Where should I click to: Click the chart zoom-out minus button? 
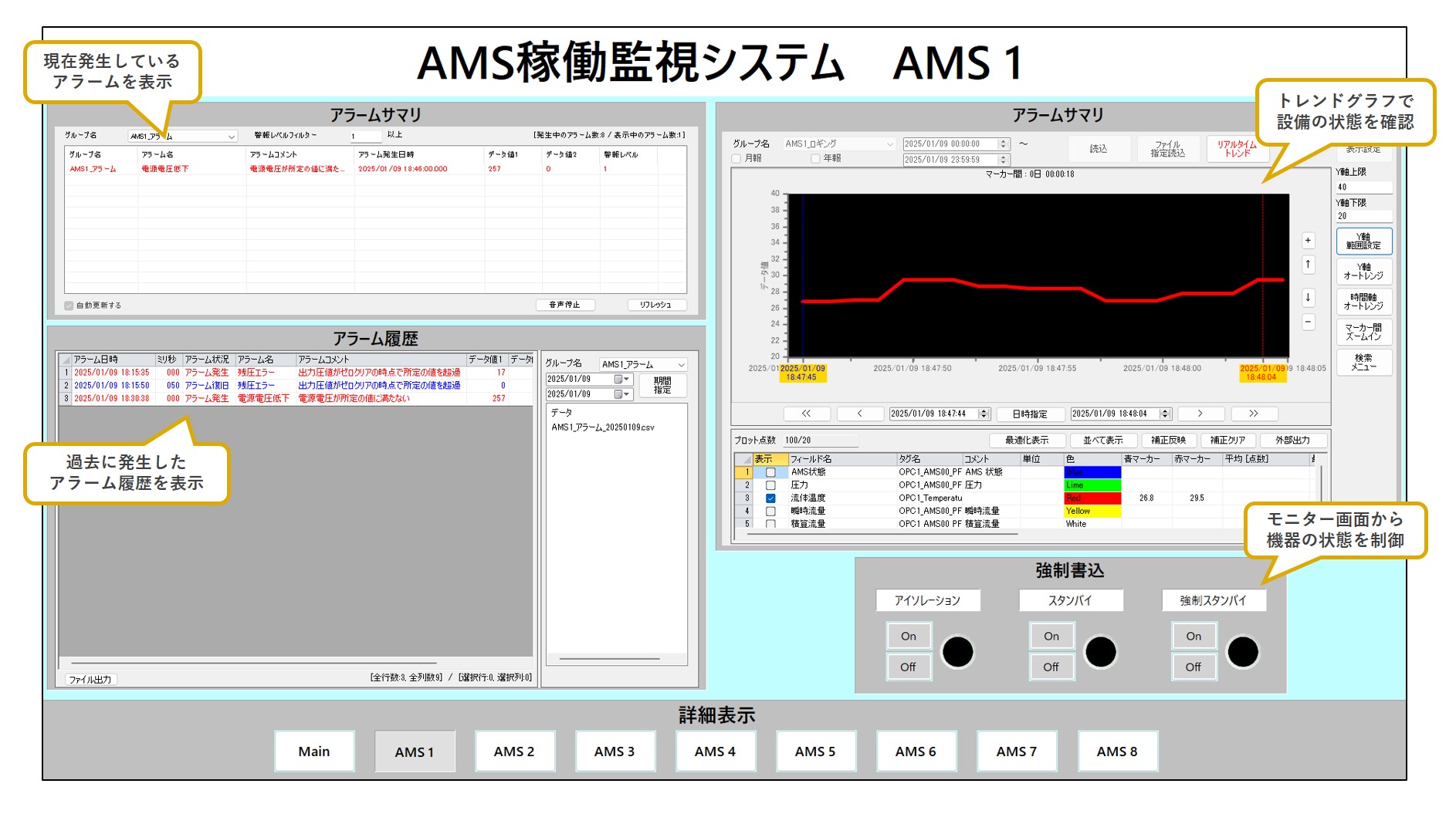pyautogui.click(x=1308, y=321)
